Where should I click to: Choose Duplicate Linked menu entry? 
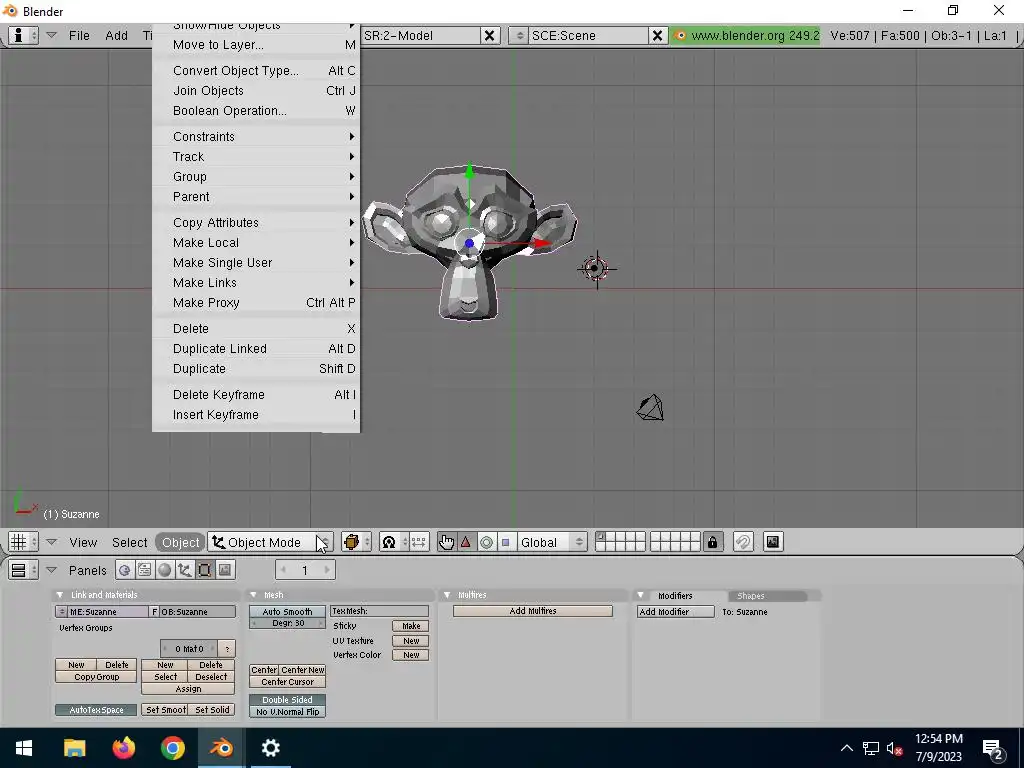256,349
